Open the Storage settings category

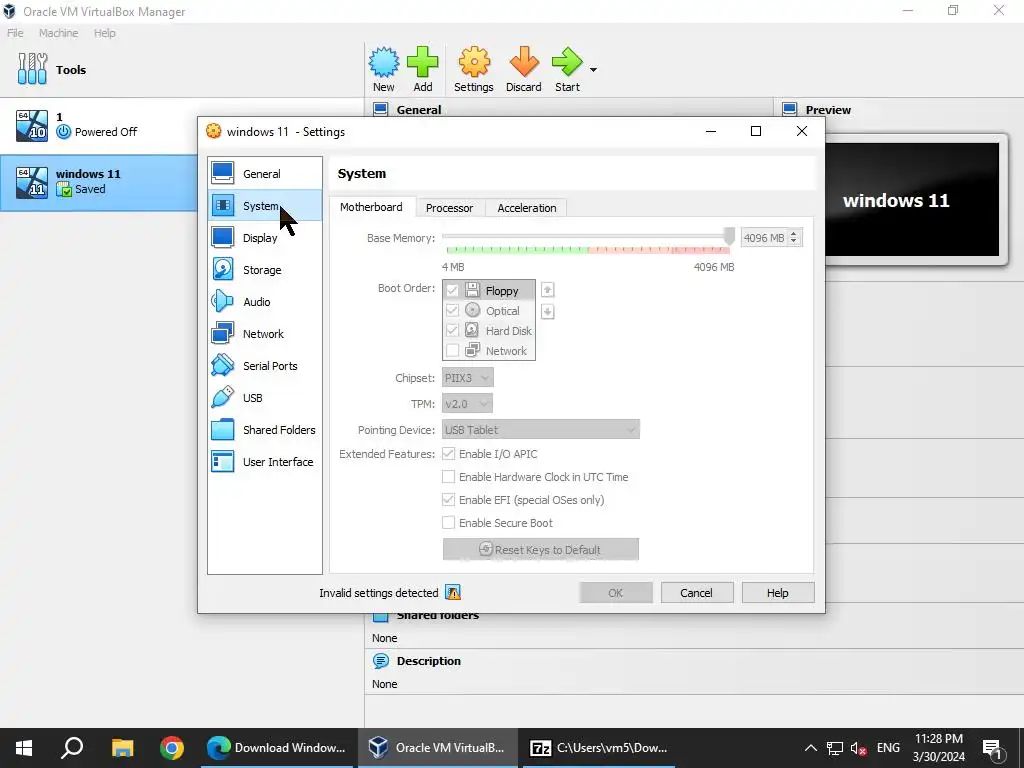point(264,270)
